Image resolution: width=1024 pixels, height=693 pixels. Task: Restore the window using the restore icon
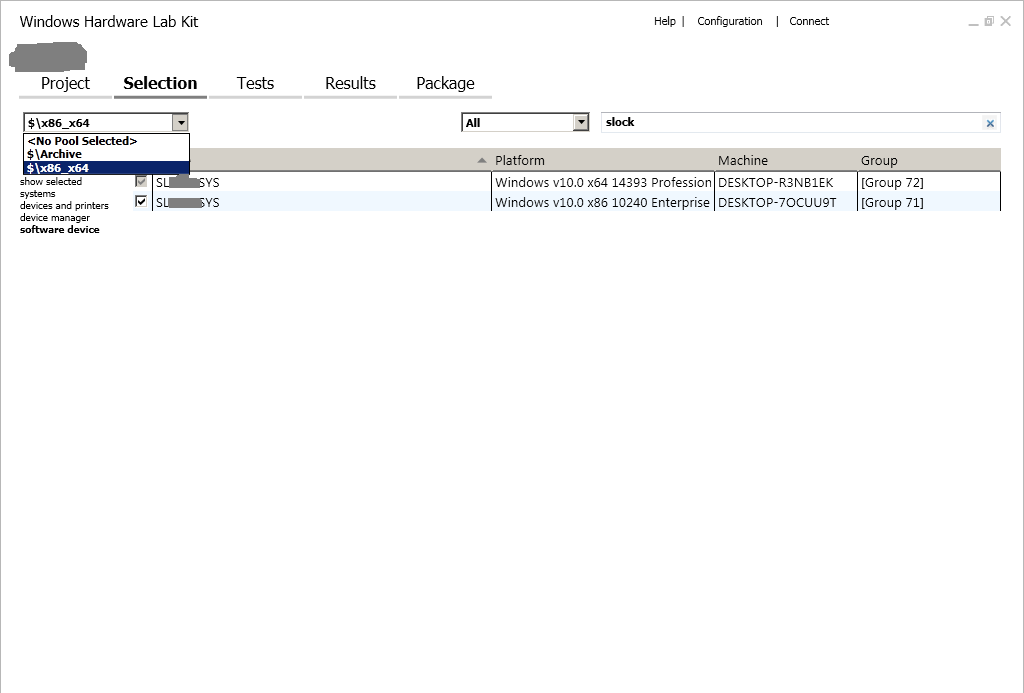[989, 21]
